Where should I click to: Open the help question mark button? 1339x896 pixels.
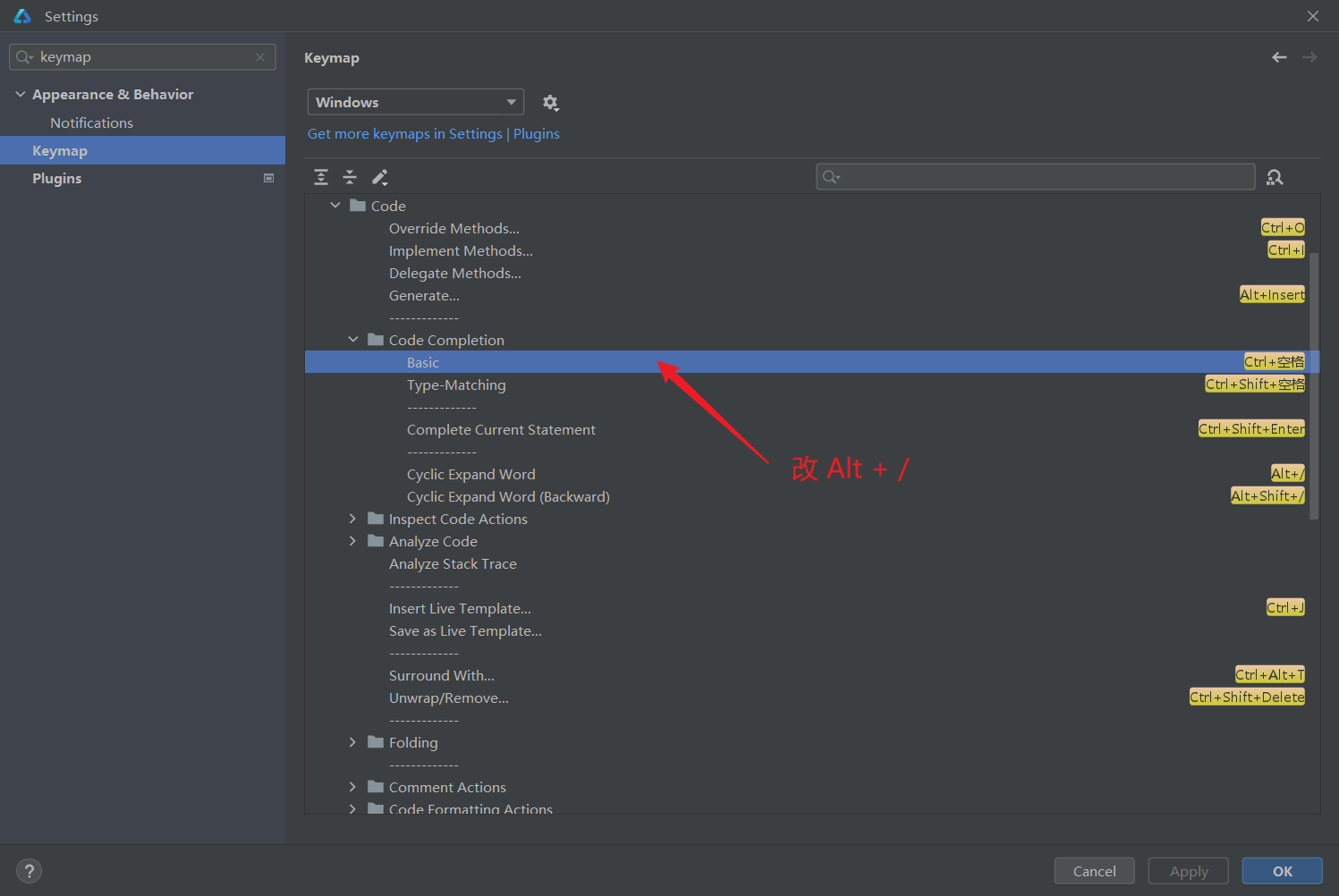(29, 871)
